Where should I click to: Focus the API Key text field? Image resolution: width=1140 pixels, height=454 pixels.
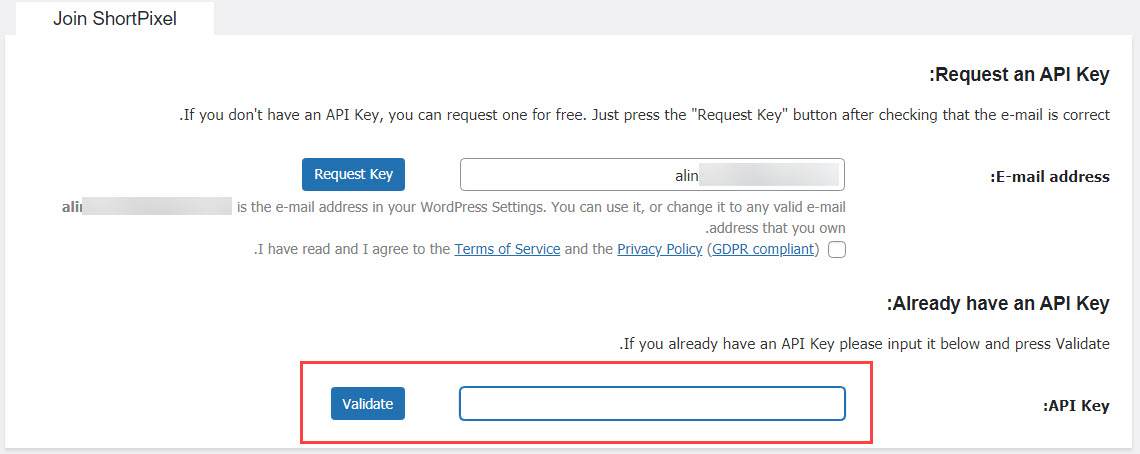pos(652,404)
